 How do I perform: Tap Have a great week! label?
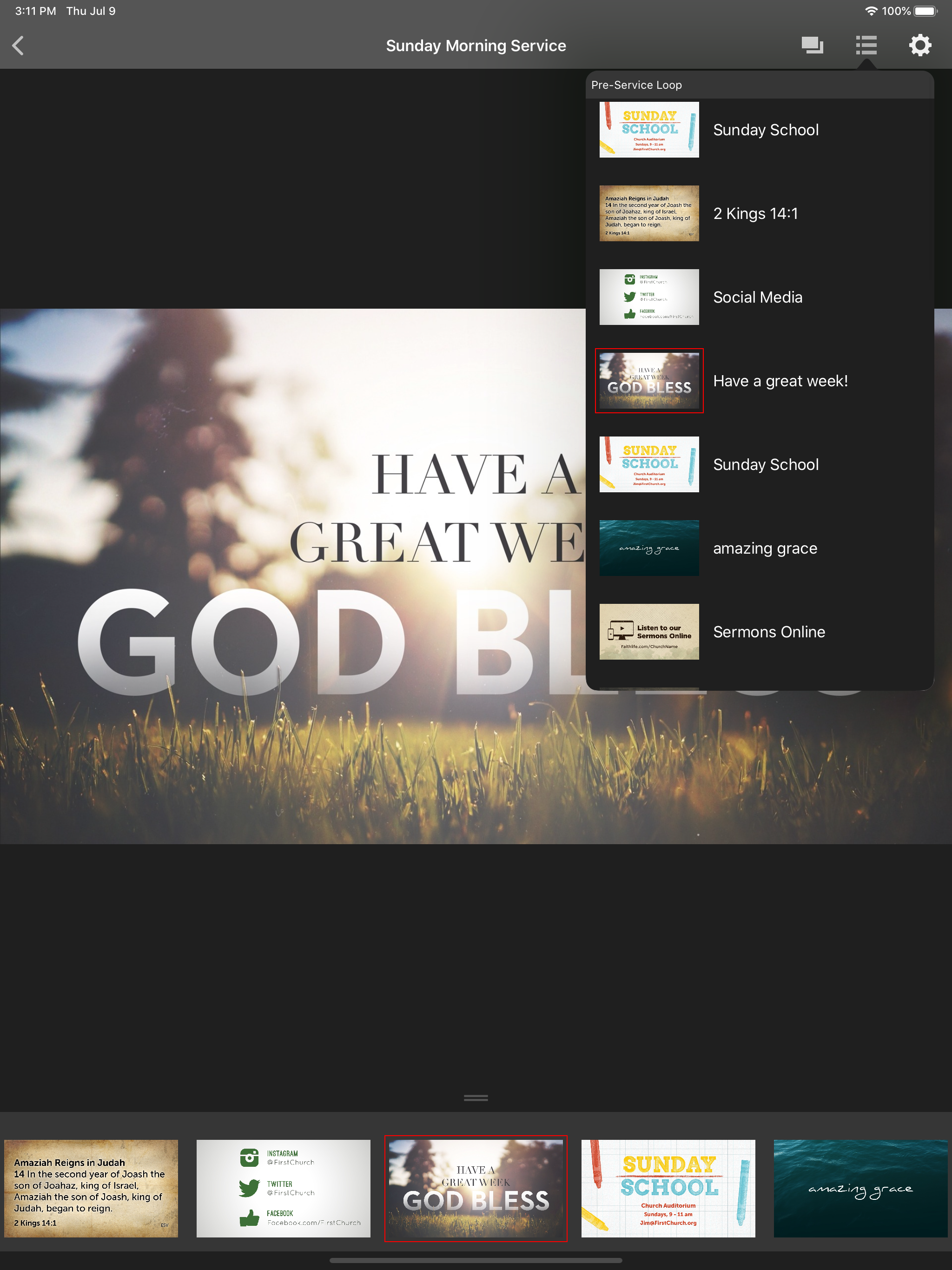[780, 381]
